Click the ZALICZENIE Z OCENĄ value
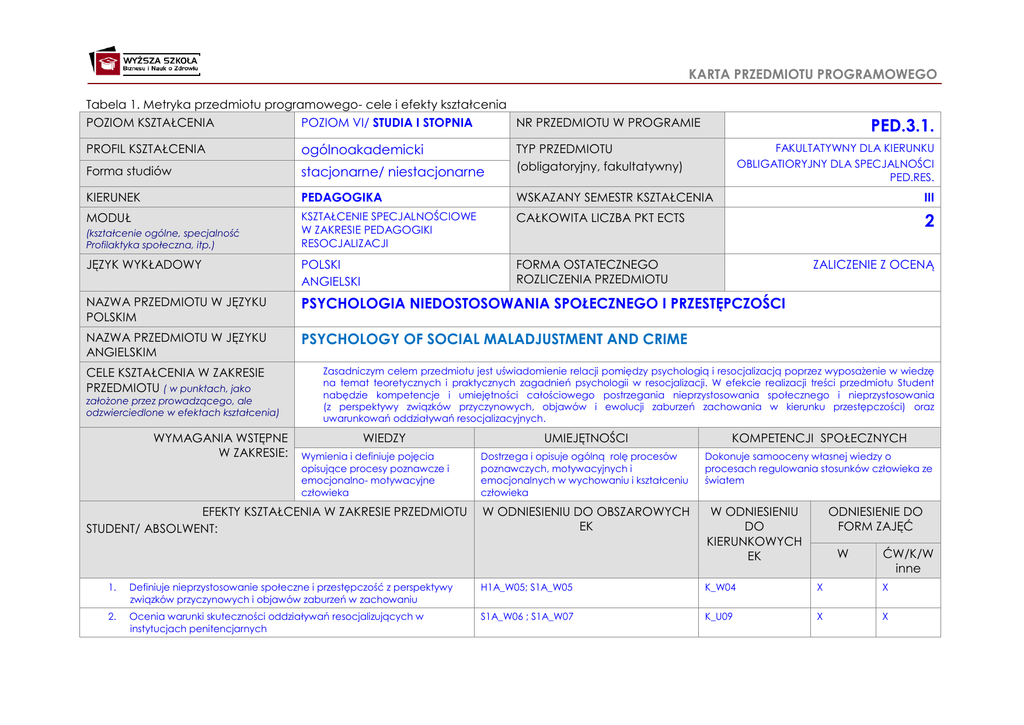 [873, 265]
